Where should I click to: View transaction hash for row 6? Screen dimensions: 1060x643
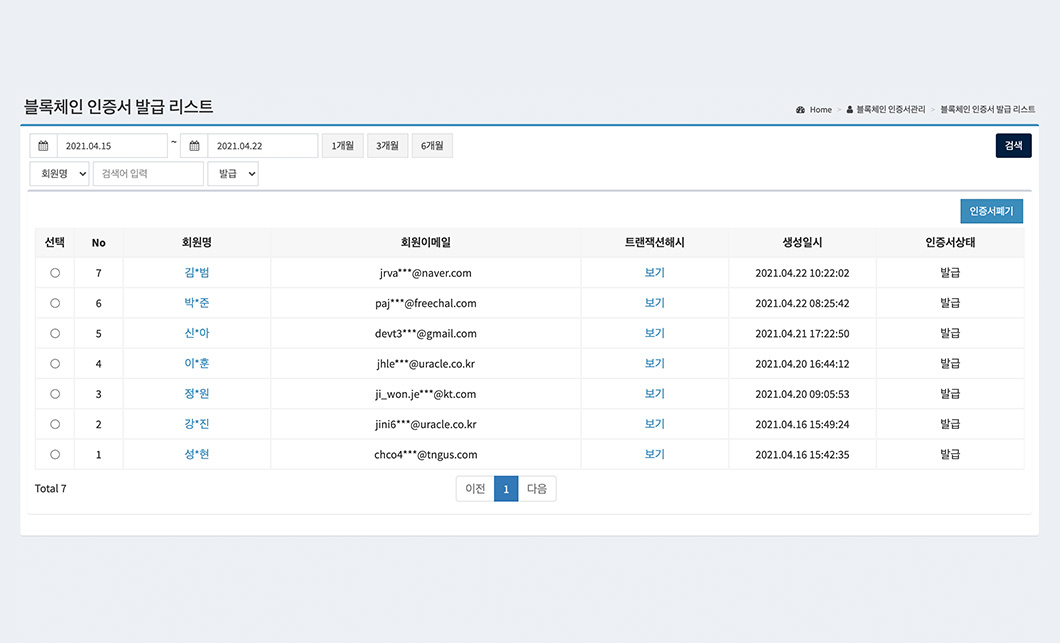coord(654,304)
